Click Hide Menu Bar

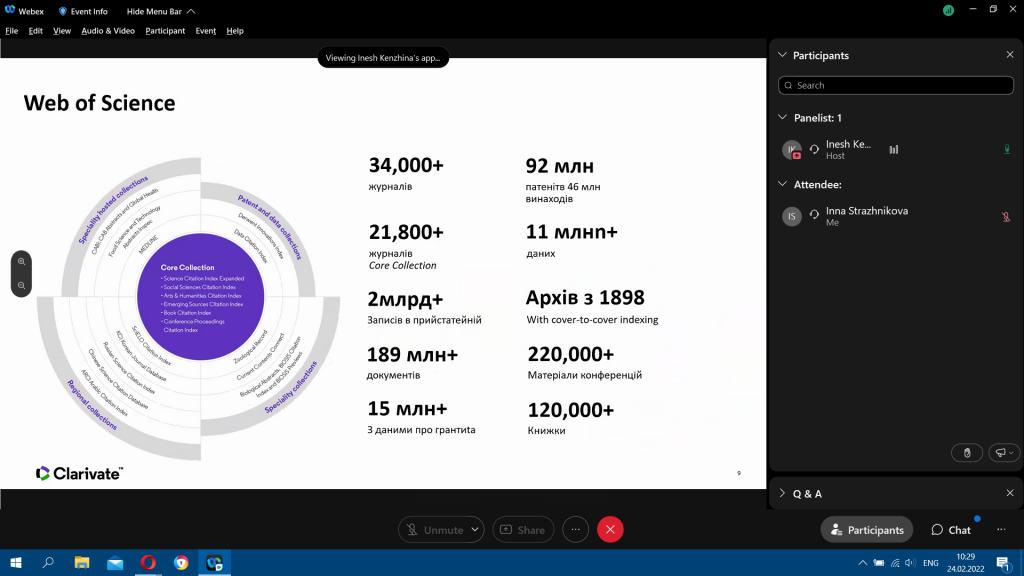point(161,11)
